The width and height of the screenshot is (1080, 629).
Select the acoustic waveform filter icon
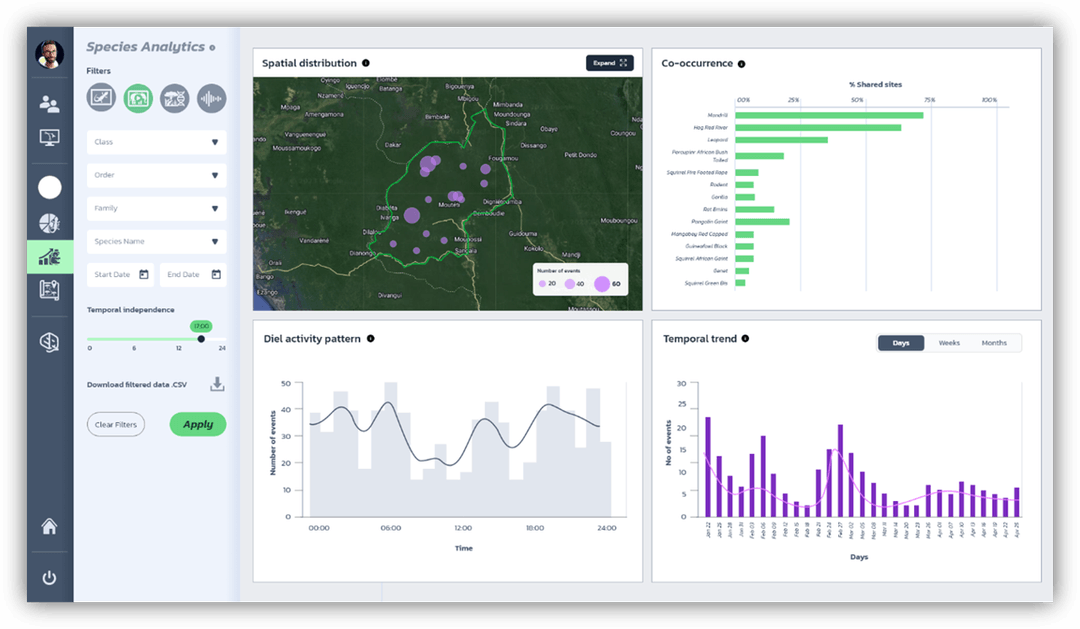click(x=211, y=98)
